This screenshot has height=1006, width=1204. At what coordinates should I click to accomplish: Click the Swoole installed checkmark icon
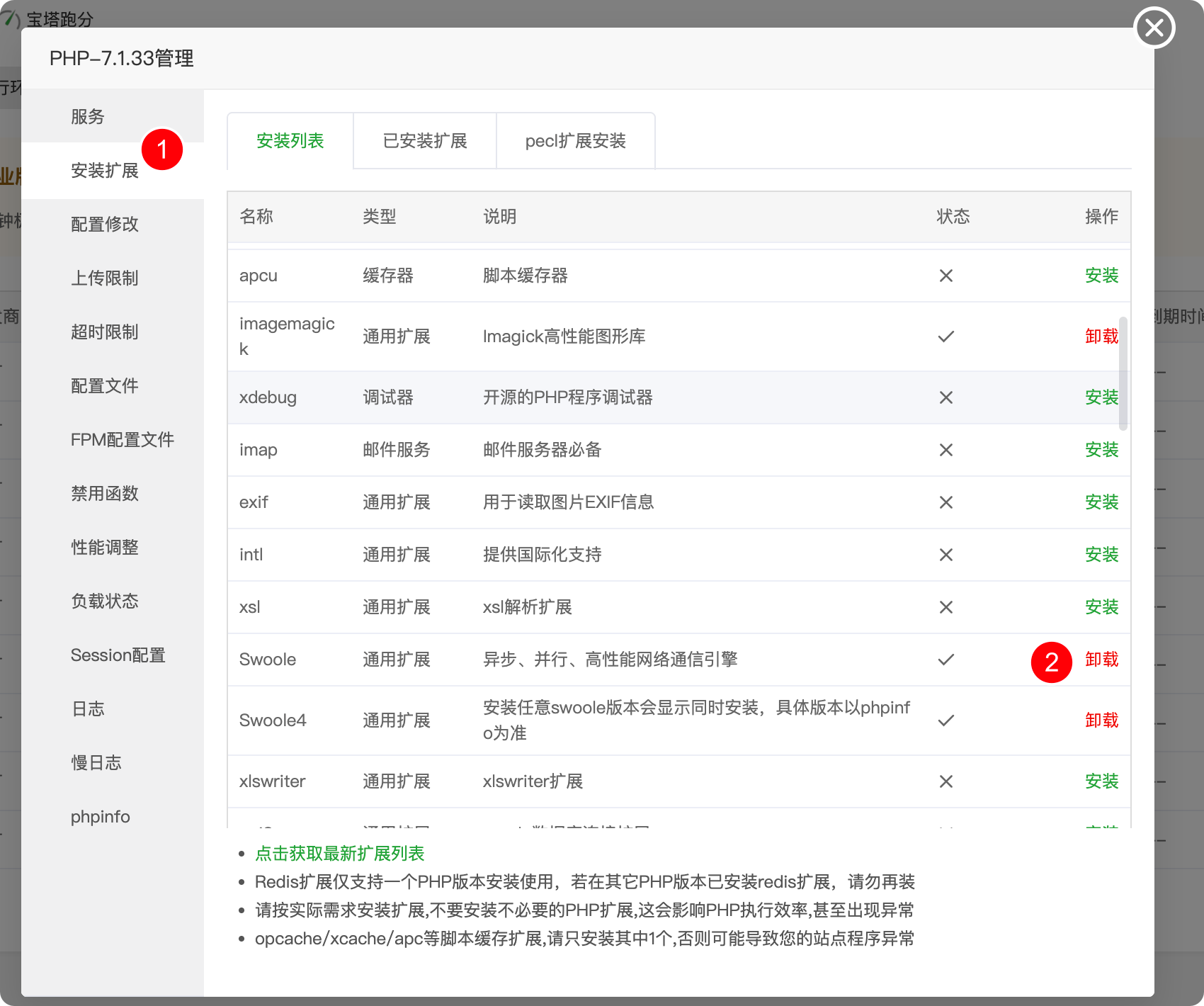coord(945,660)
